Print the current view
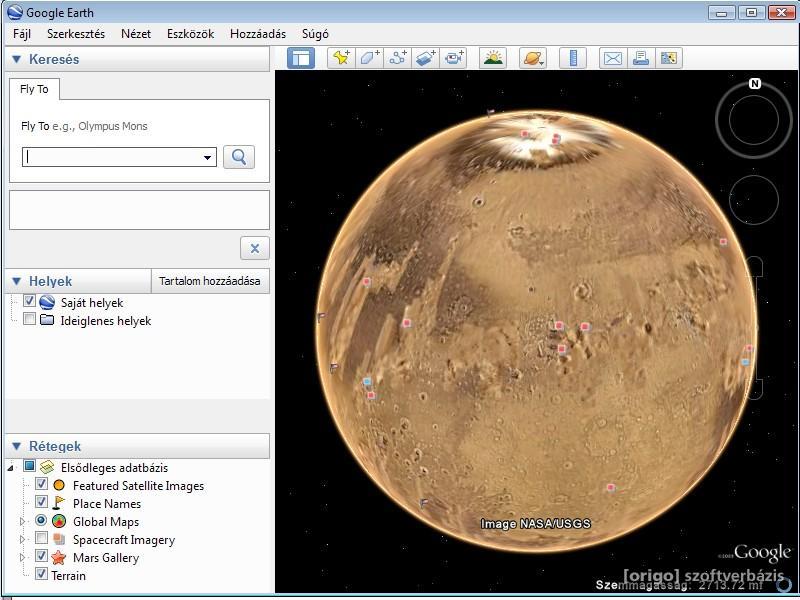Viewport: 800px width, 600px height. [640, 58]
